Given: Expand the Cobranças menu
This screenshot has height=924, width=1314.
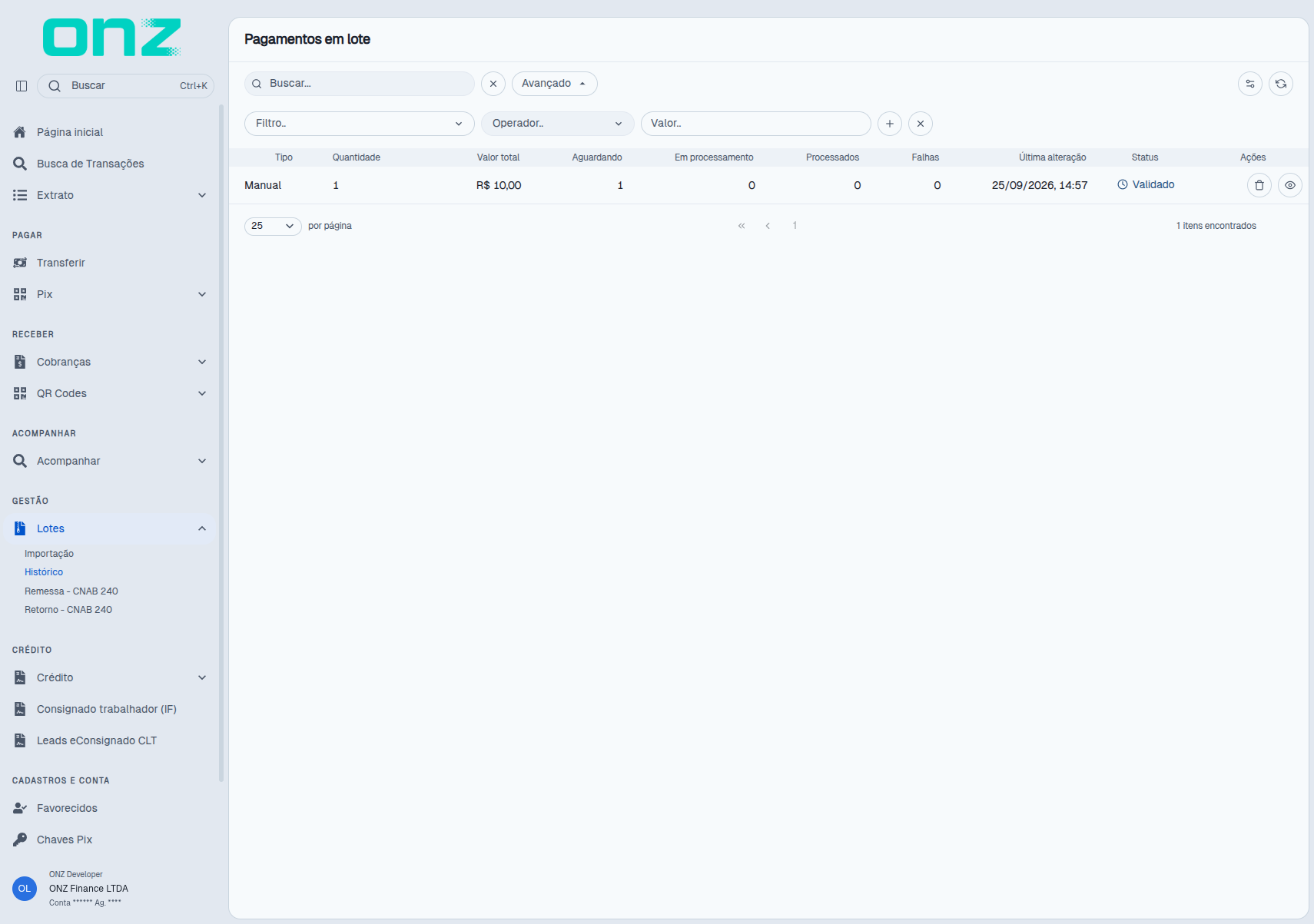Looking at the screenshot, I should [110, 362].
